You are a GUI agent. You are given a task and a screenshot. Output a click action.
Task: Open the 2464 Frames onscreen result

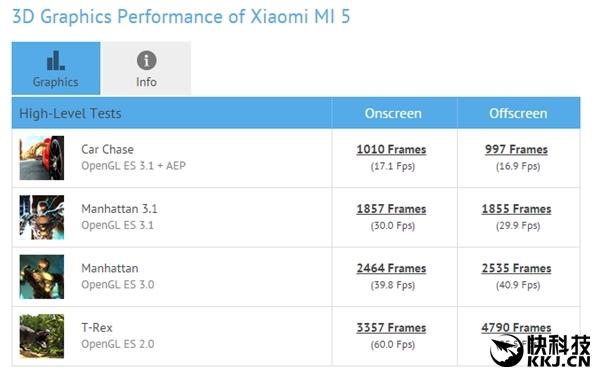[x=391, y=268]
